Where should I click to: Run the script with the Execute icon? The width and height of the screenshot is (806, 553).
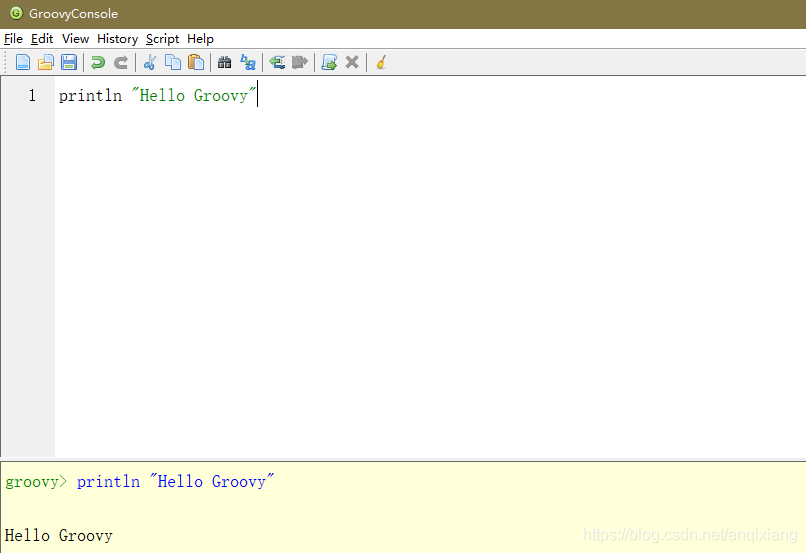329,62
